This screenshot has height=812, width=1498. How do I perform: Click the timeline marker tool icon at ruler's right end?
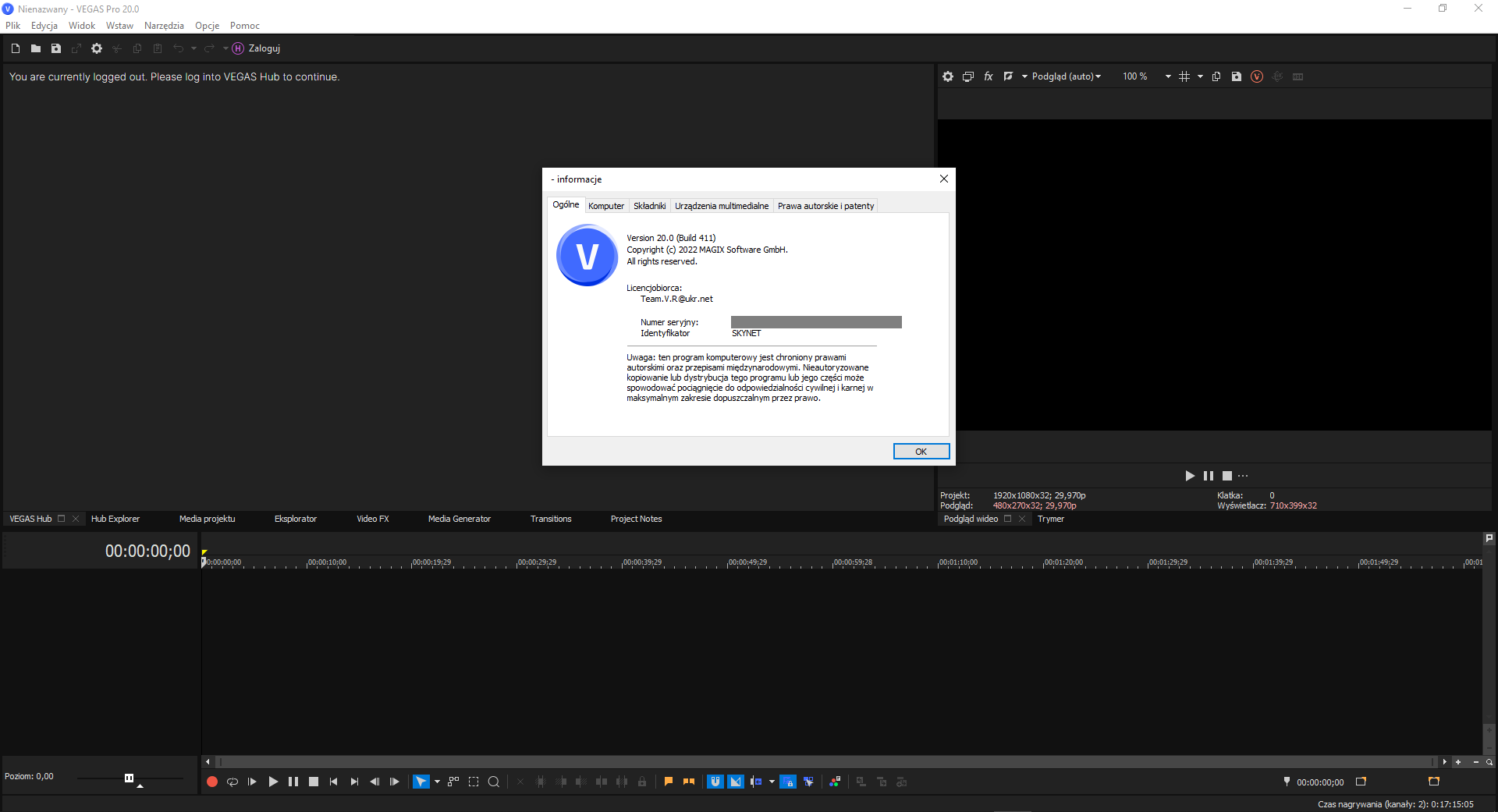point(1489,538)
